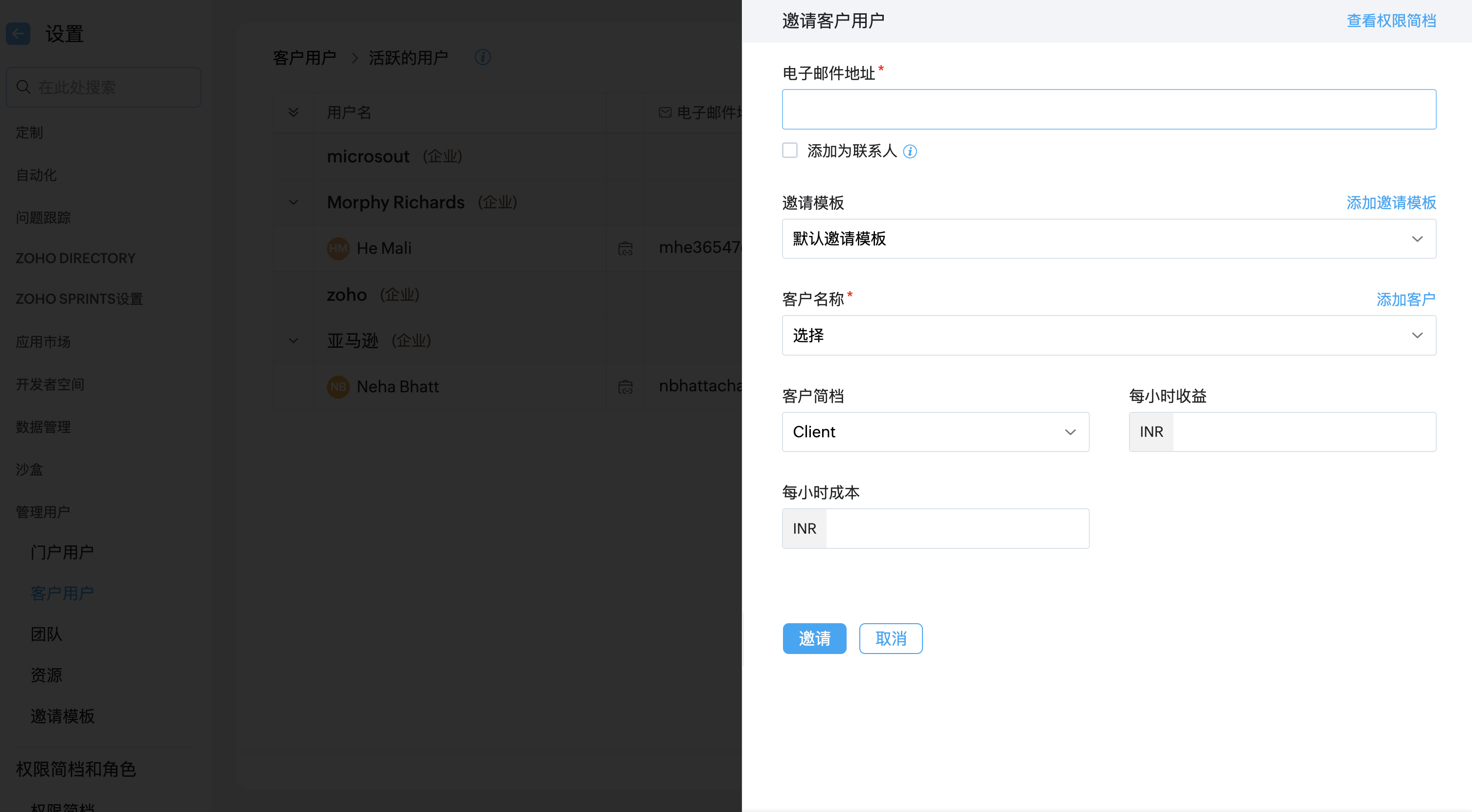Click info icon next to 活跃的用户
The width and height of the screenshot is (1472, 812).
pos(483,57)
